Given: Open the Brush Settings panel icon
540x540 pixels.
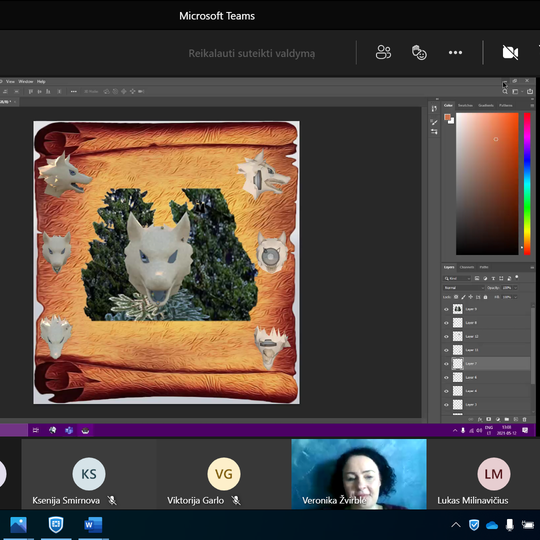Looking at the screenshot, I should [434, 132].
